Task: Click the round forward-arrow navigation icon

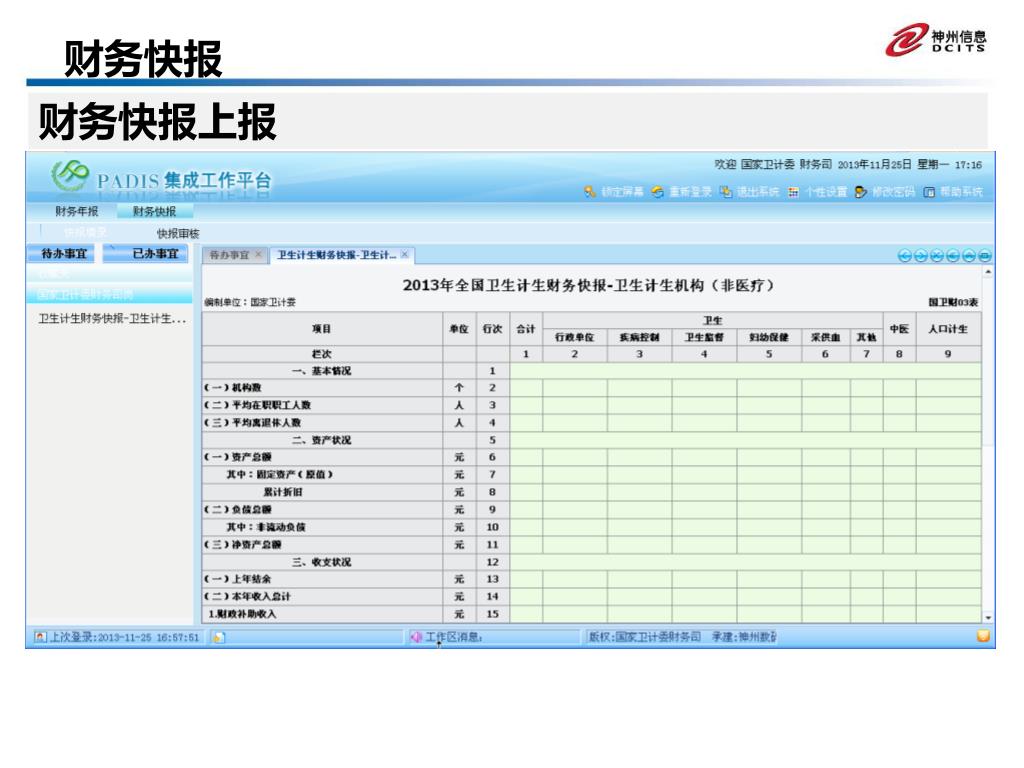Action: tap(920, 255)
